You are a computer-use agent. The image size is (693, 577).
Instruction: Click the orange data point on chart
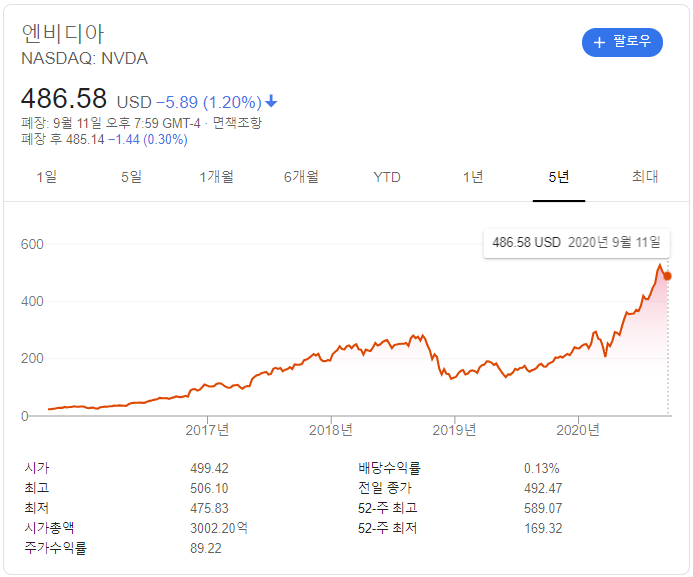click(x=667, y=276)
